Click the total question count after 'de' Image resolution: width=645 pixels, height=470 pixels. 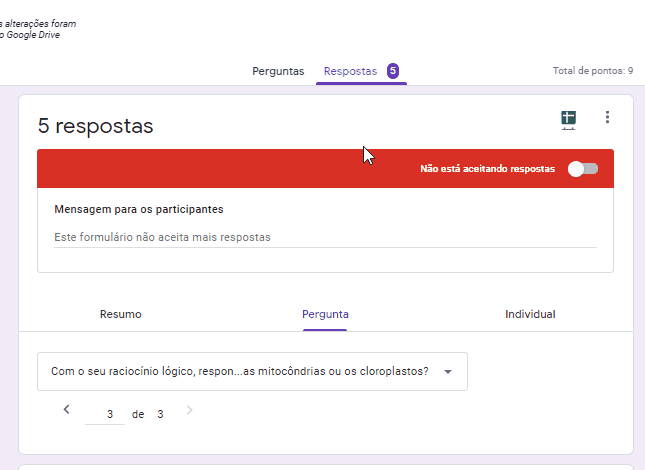[160, 414]
